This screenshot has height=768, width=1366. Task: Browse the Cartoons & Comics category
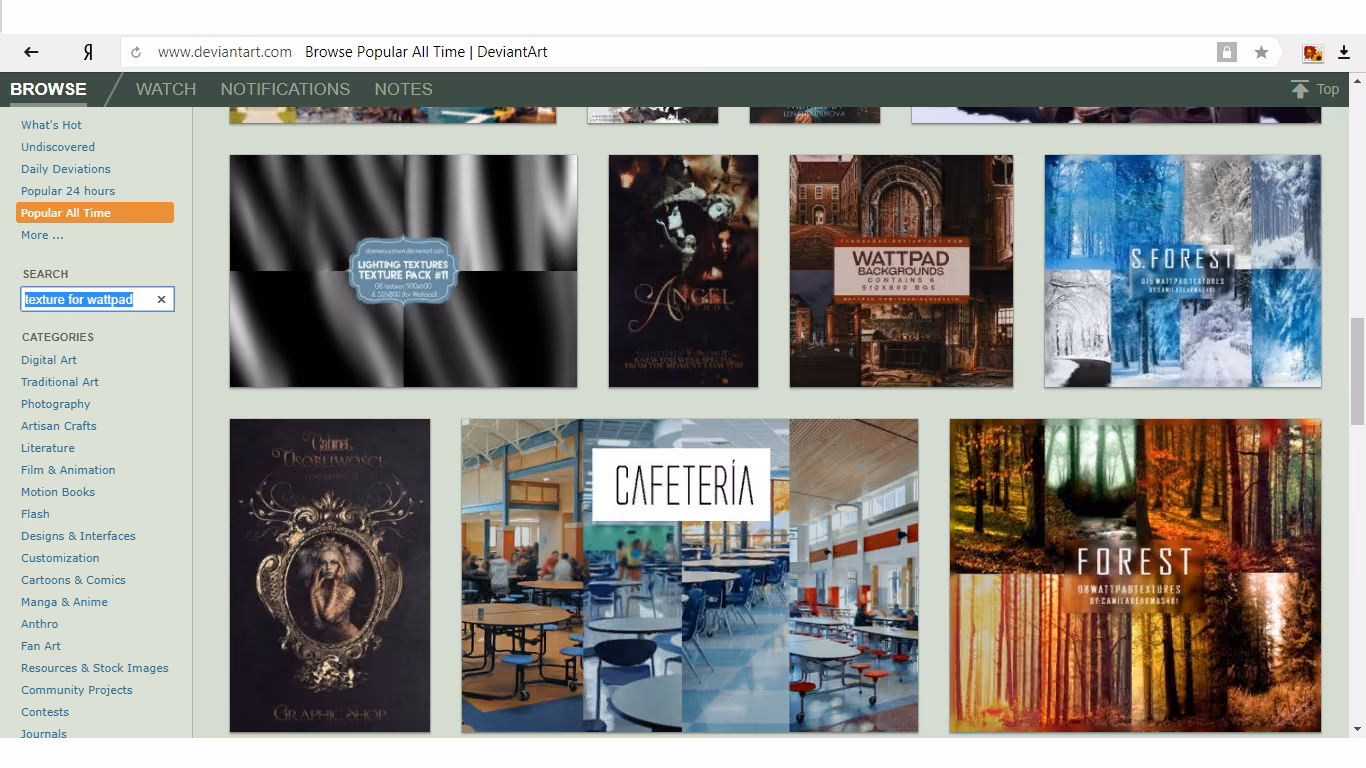click(x=73, y=580)
